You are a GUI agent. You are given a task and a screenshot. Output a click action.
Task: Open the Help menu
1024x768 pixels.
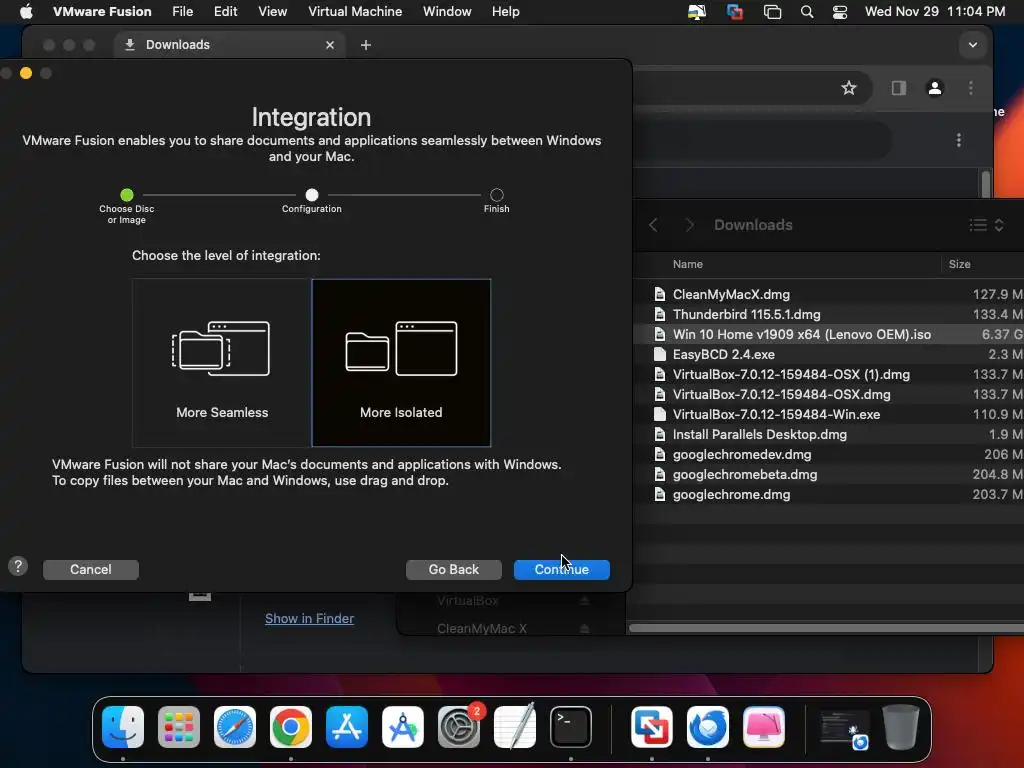(x=505, y=11)
